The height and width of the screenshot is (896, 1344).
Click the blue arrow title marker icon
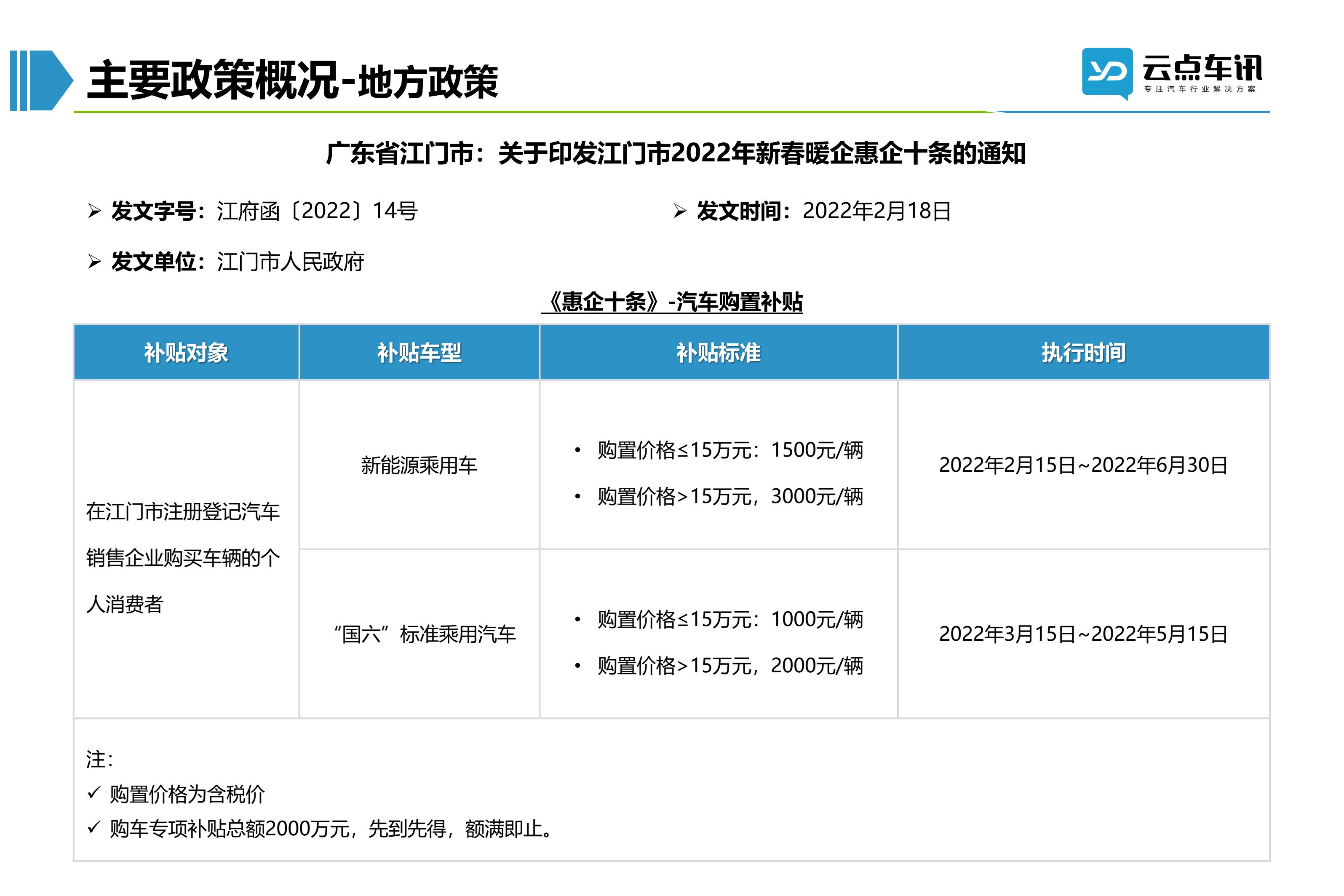[42, 80]
